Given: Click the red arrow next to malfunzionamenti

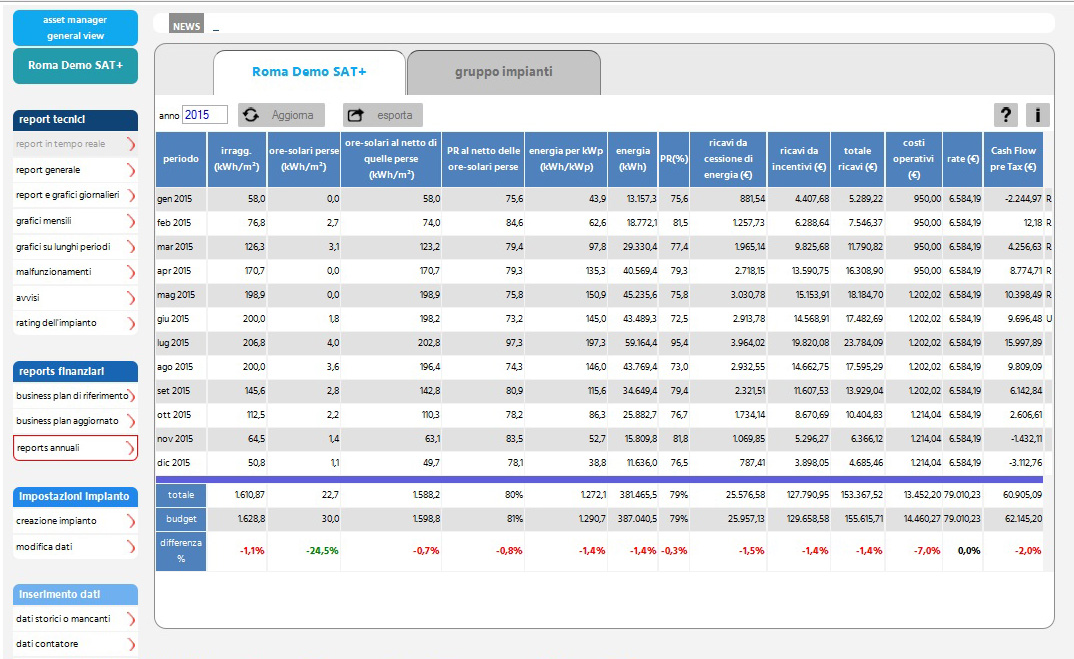Looking at the screenshot, I should pos(131,272).
